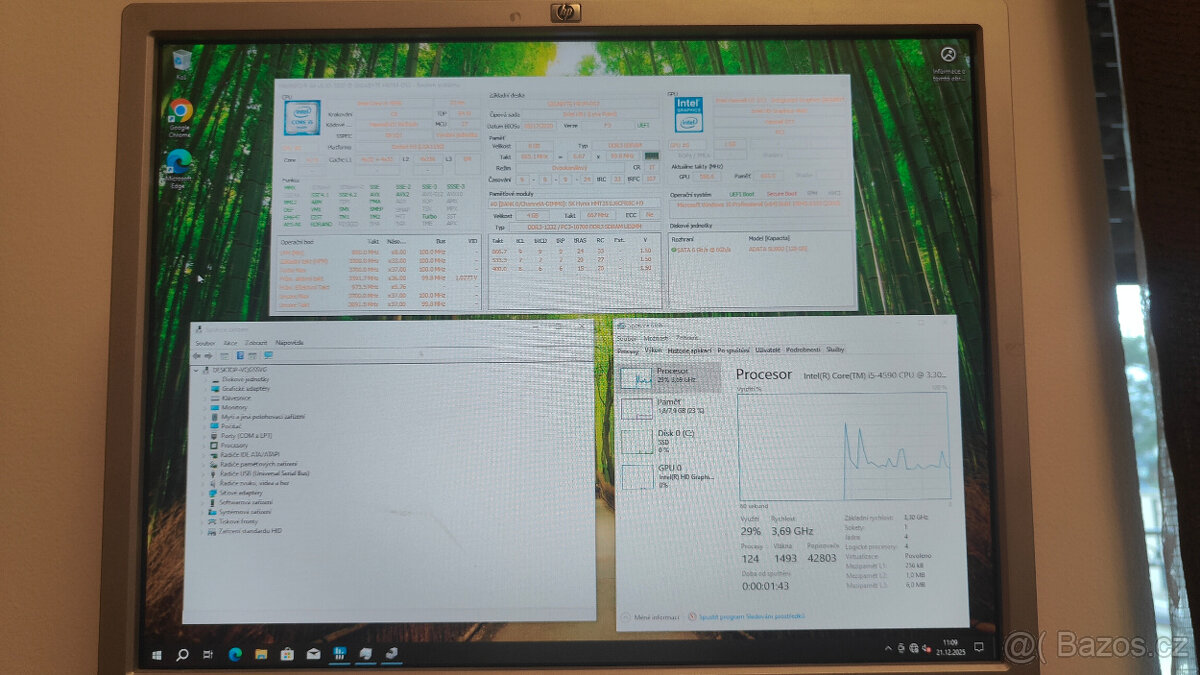Click scan for hardware changes icon in Device Manager
The height and width of the screenshot is (675, 1200).
pyautogui.click(x=266, y=354)
